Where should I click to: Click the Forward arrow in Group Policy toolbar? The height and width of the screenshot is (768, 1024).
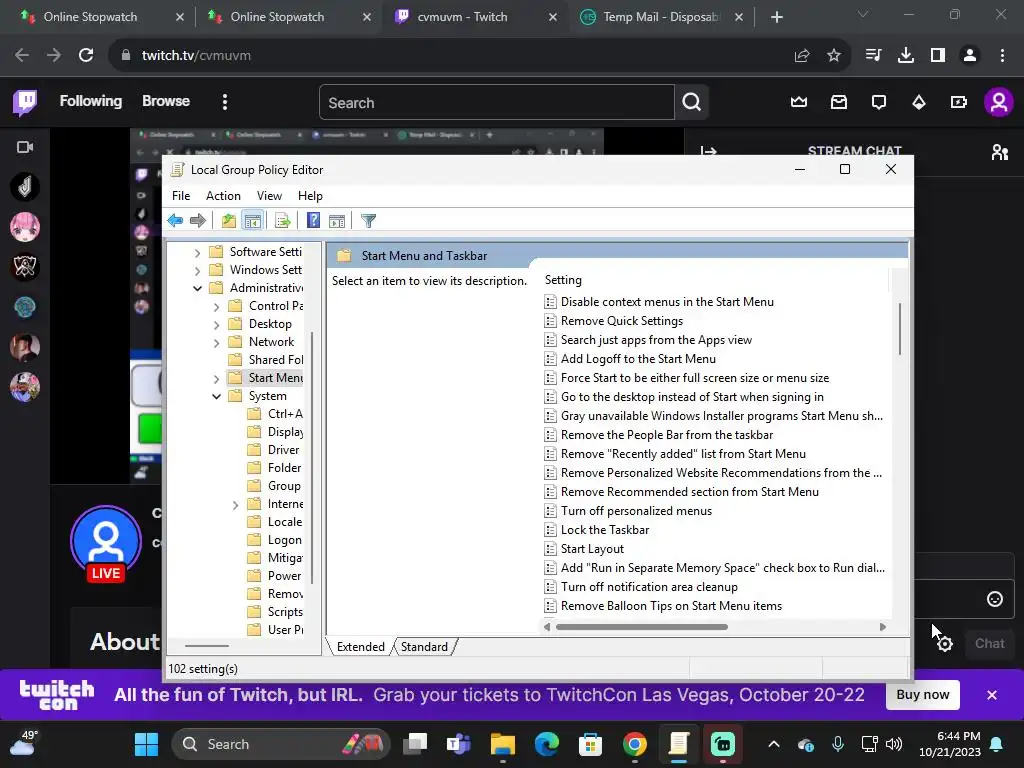[x=198, y=221]
